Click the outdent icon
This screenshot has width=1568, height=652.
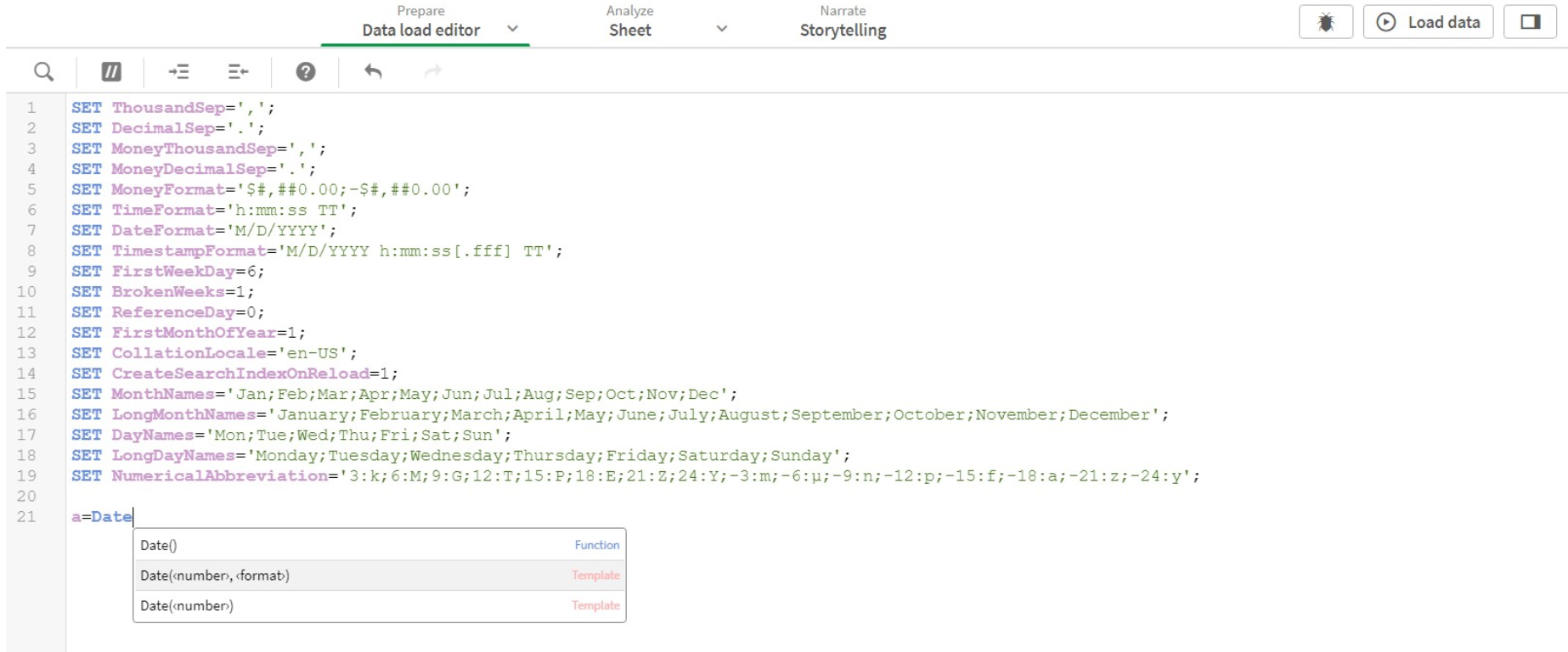pyautogui.click(x=239, y=72)
